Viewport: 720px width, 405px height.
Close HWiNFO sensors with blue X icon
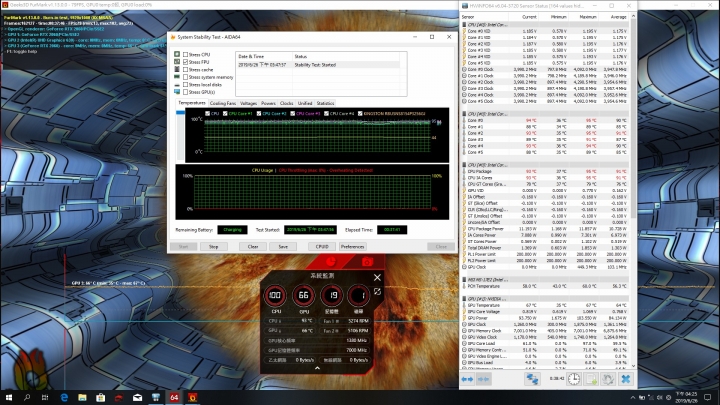(625, 379)
